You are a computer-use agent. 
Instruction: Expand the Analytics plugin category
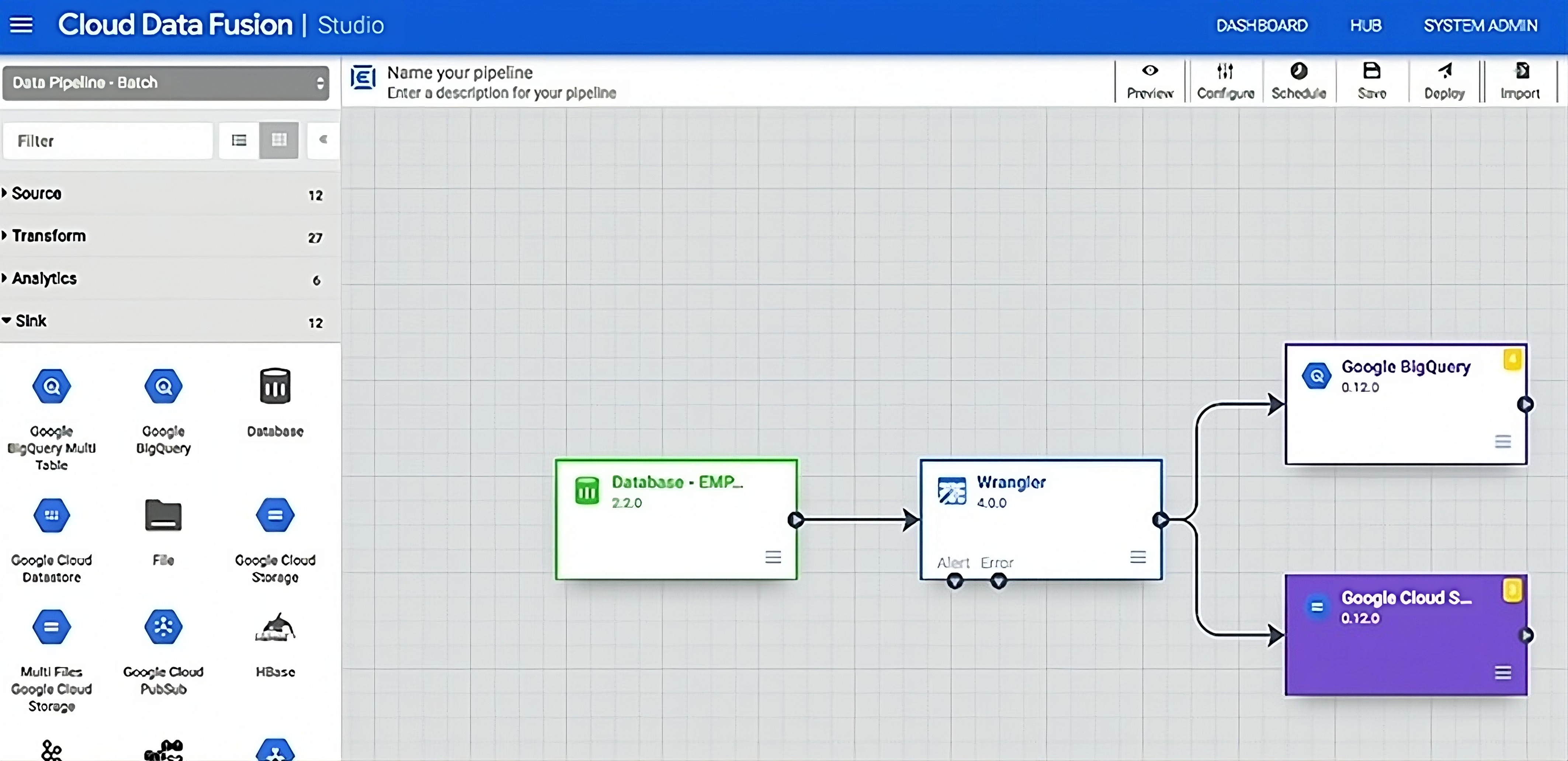[169, 279]
